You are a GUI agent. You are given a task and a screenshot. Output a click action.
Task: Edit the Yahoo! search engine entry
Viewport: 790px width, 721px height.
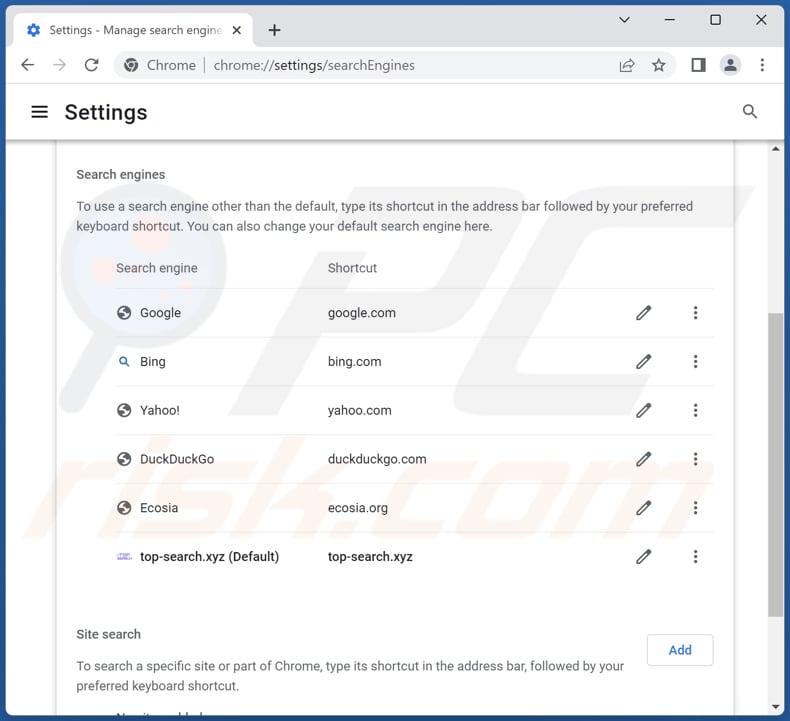coord(643,411)
